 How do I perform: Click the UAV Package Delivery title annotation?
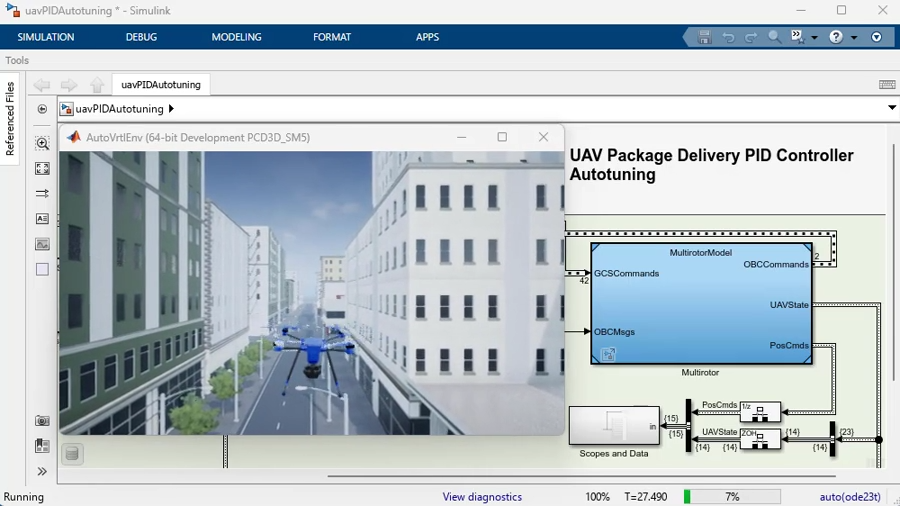711,165
